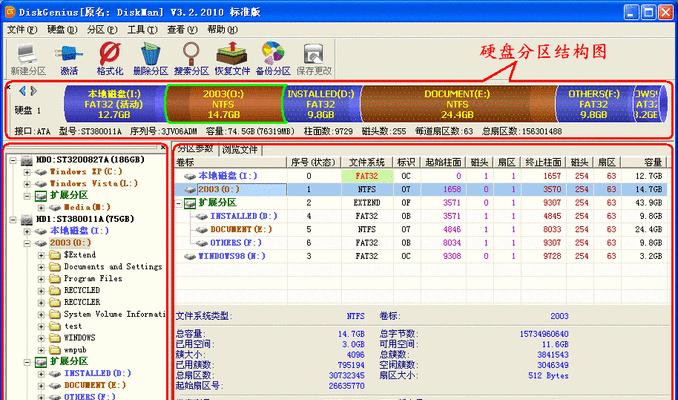Close the left tree panel with x
678x400 pixels.
tap(163, 147)
